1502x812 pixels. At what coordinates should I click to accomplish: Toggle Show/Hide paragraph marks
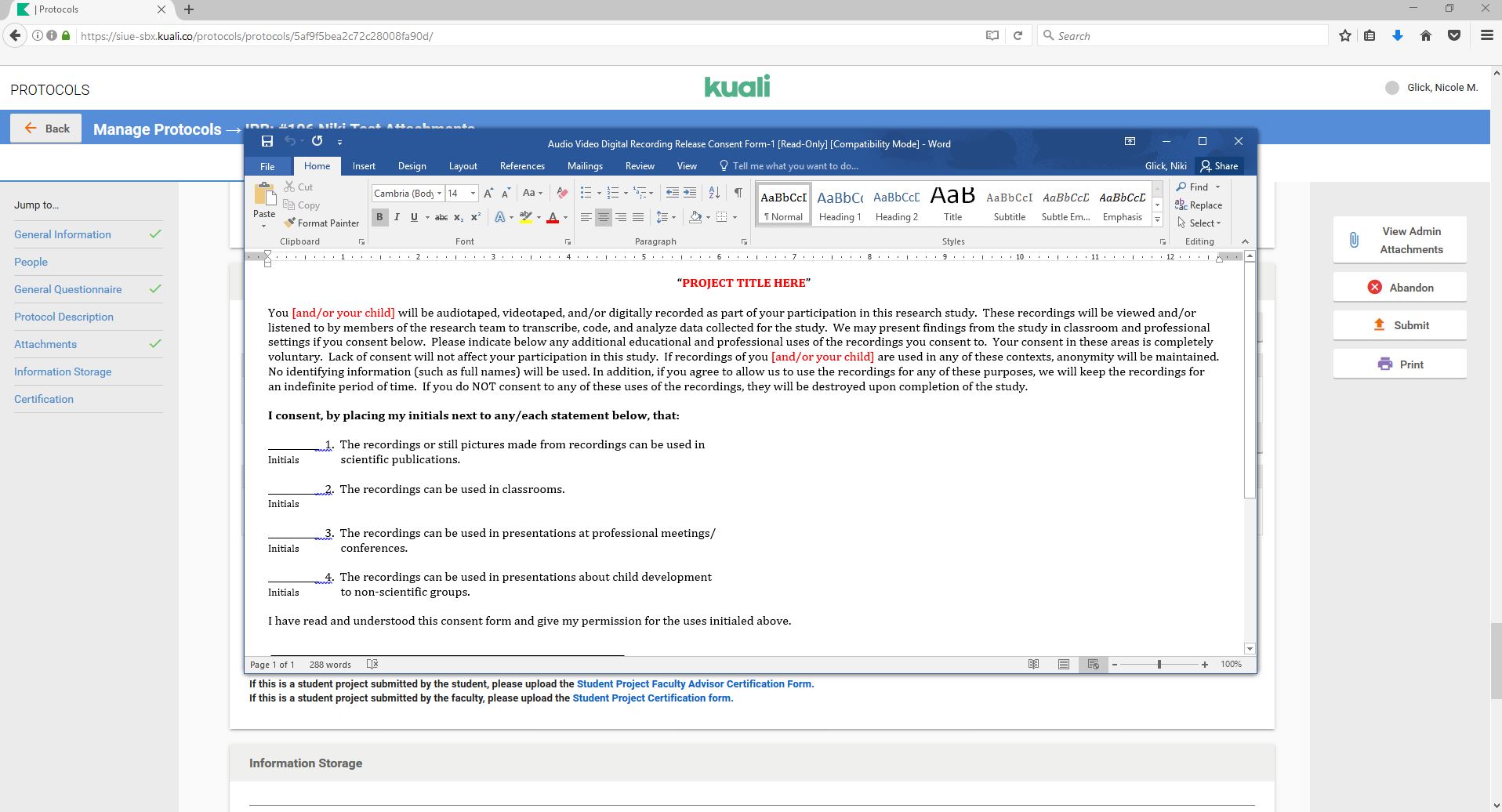738,193
